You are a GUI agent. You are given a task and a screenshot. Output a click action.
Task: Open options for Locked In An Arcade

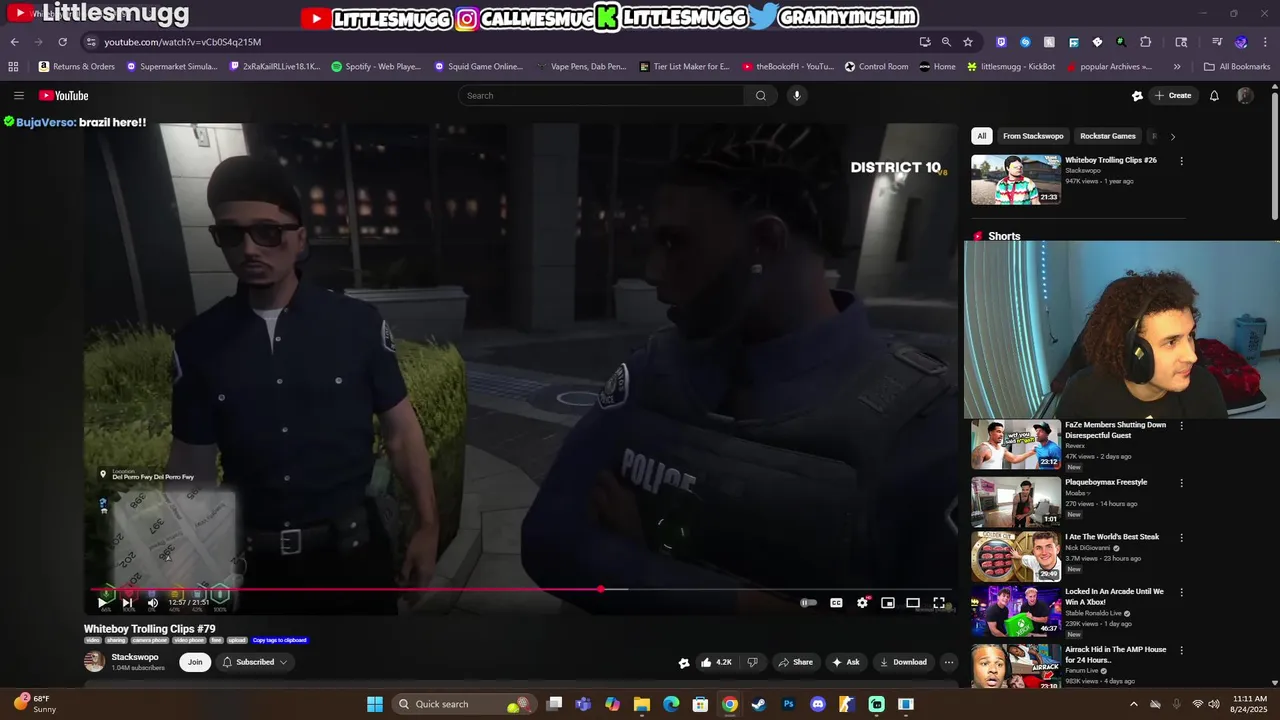[1181, 593]
